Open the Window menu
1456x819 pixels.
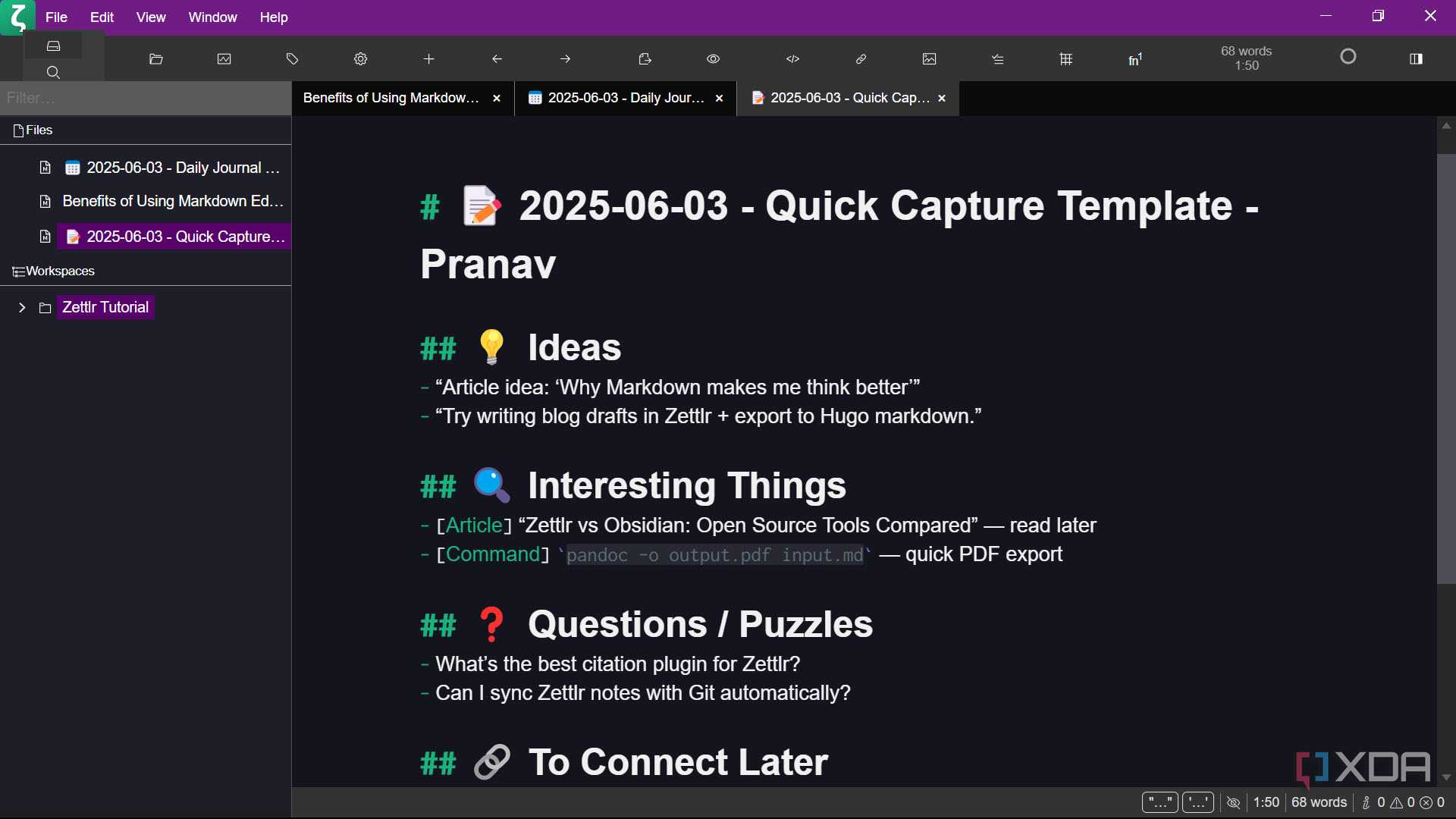coord(212,17)
